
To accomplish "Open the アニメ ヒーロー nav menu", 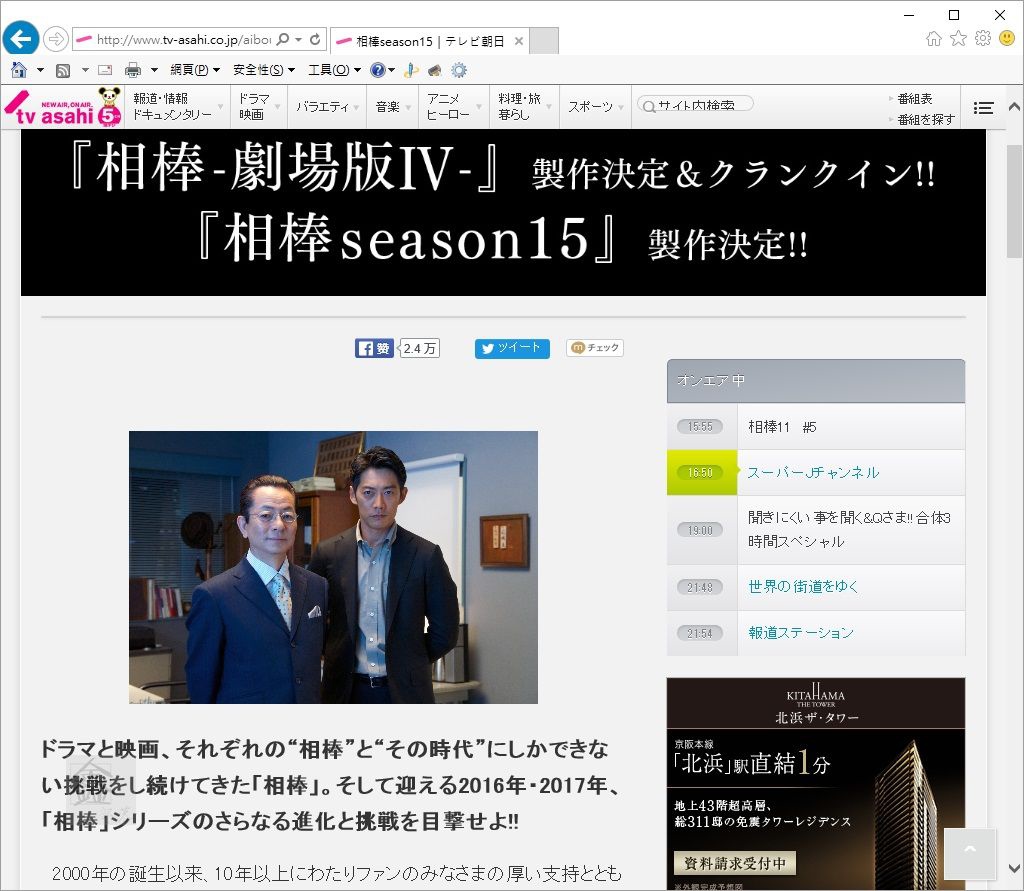I will coord(454,106).
